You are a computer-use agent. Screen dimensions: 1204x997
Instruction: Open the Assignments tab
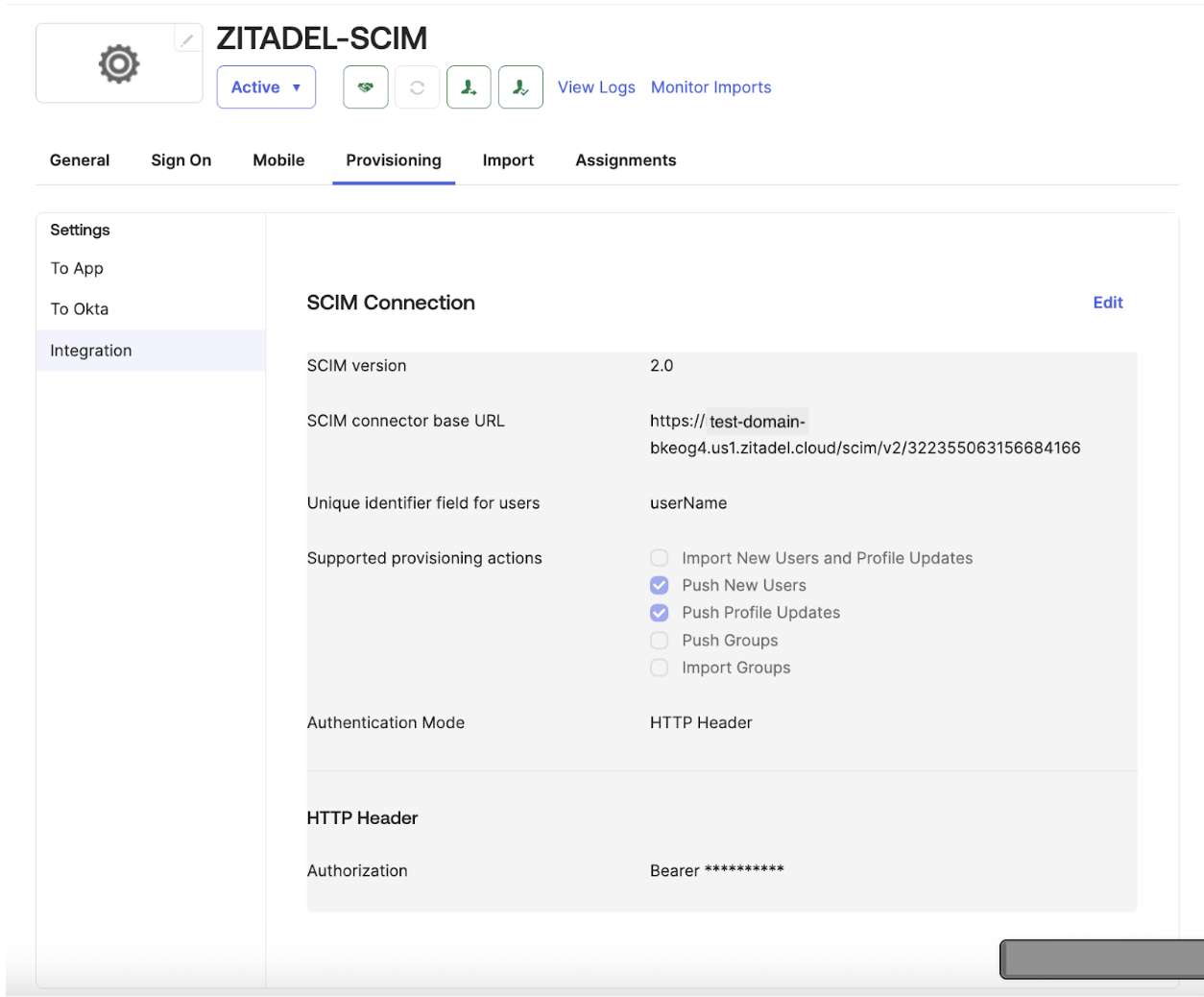pyautogui.click(x=626, y=160)
